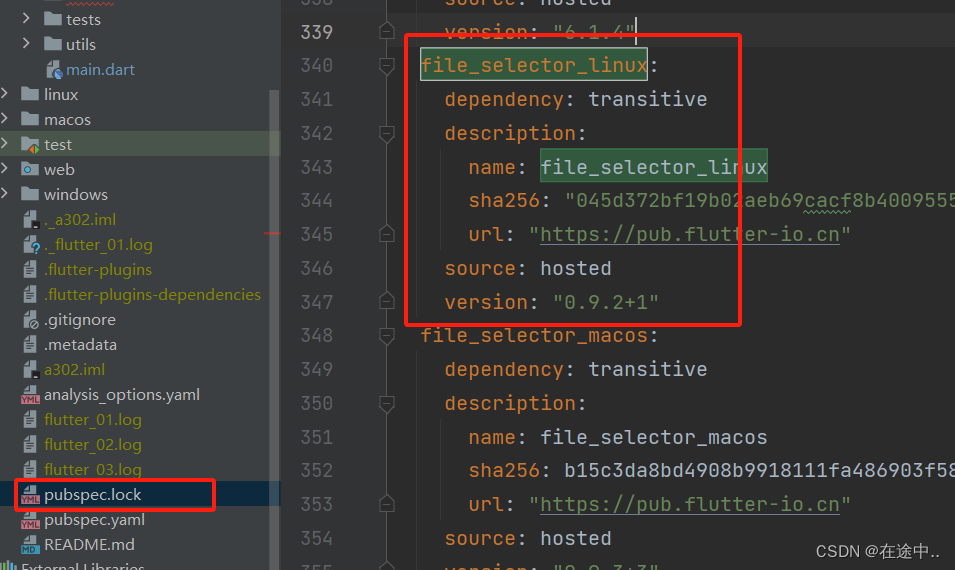Screen dimensions: 955x570
Task: Open README.md from the file tree
Action: pyautogui.click(x=89, y=544)
